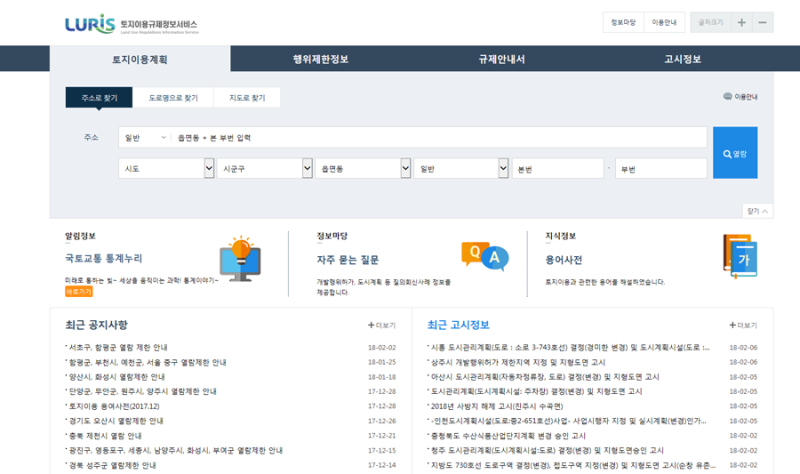Open 일반 dropdown in address field

click(x=145, y=138)
